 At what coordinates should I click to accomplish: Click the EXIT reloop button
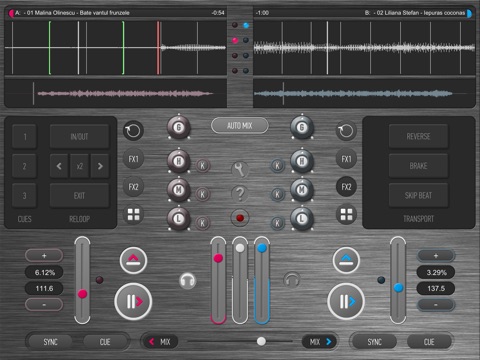click(x=79, y=195)
